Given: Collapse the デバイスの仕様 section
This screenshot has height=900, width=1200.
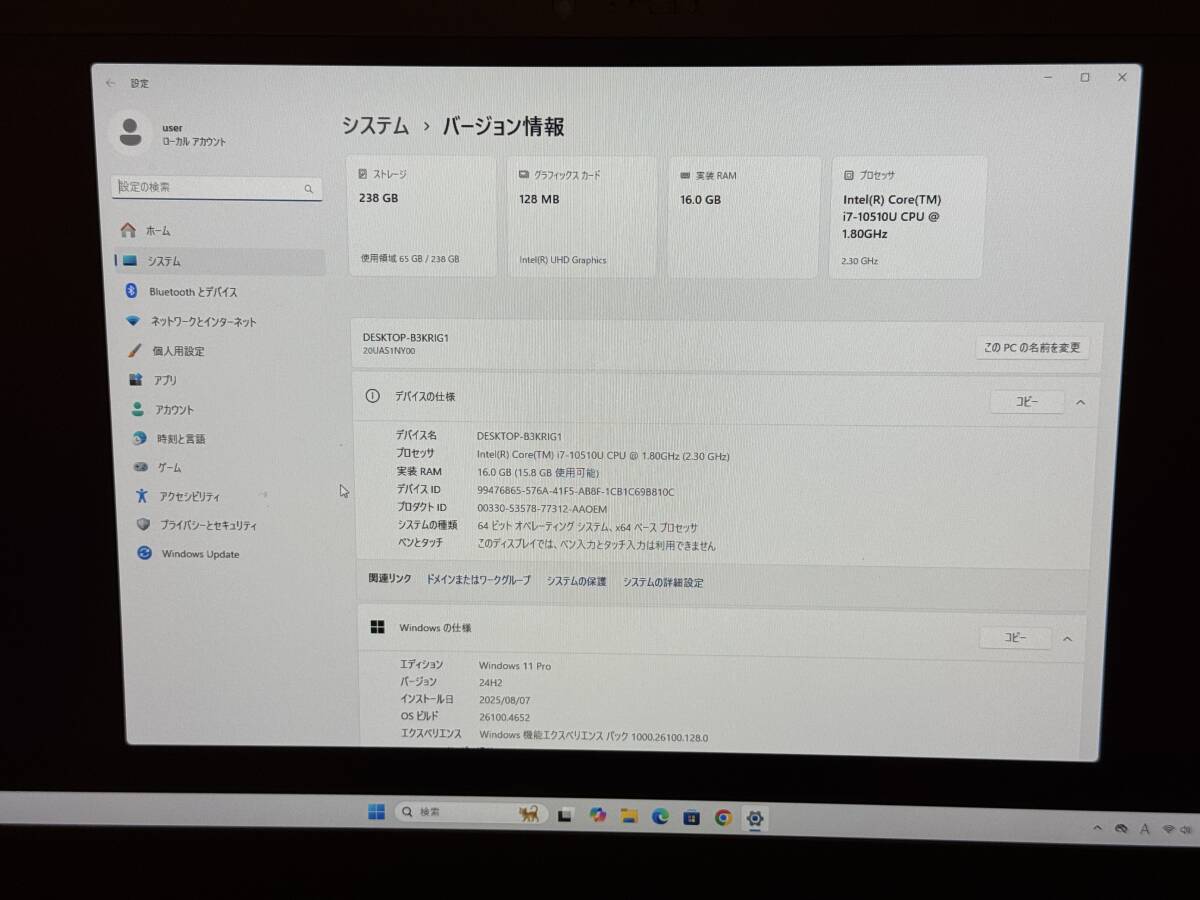Looking at the screenshot, I should (x=1079, y=402).
